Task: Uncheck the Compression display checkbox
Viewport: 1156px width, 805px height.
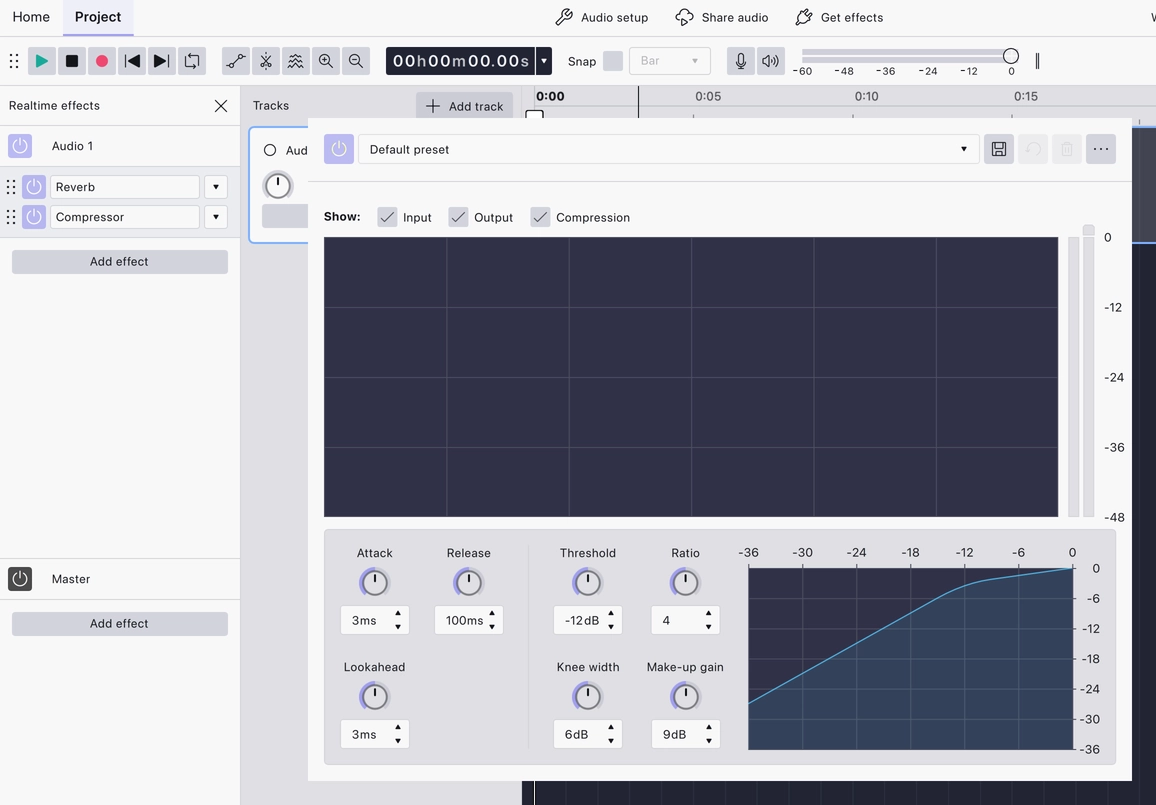Action: (x=540, y=217)
